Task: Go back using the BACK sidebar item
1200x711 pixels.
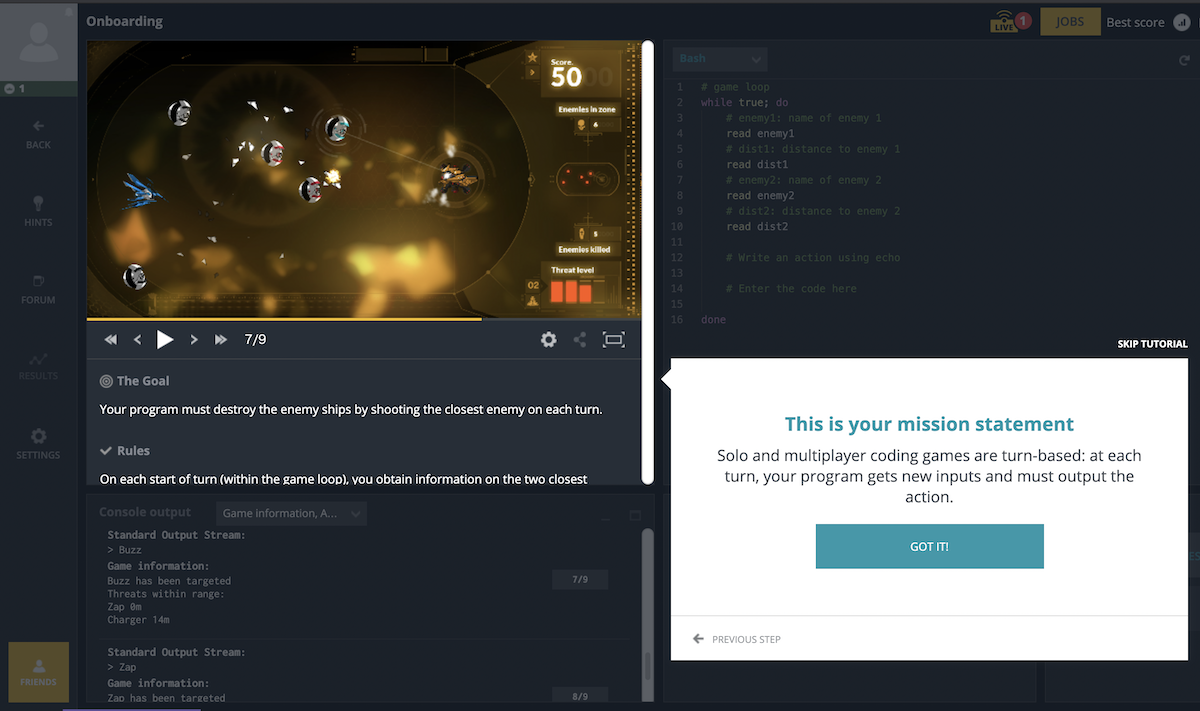Action: 38,134
